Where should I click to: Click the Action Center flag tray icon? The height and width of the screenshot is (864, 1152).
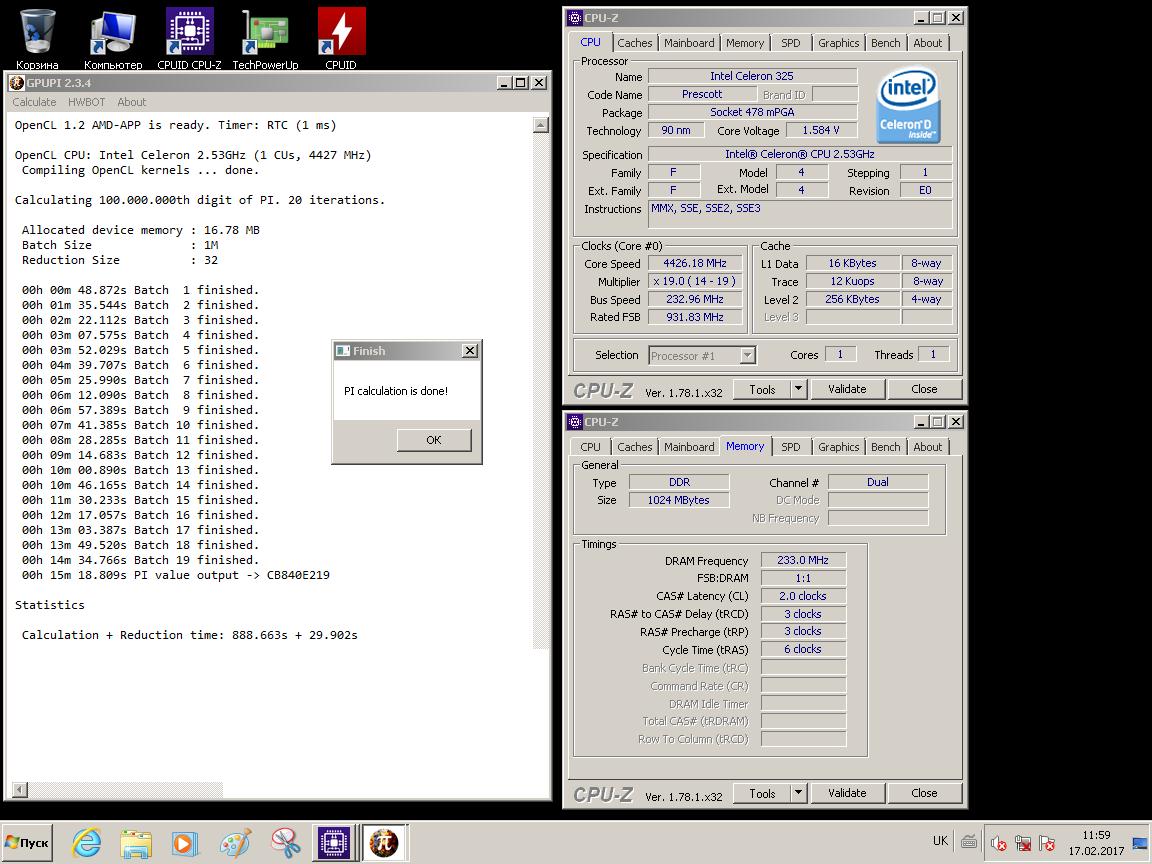point(1047,843)
